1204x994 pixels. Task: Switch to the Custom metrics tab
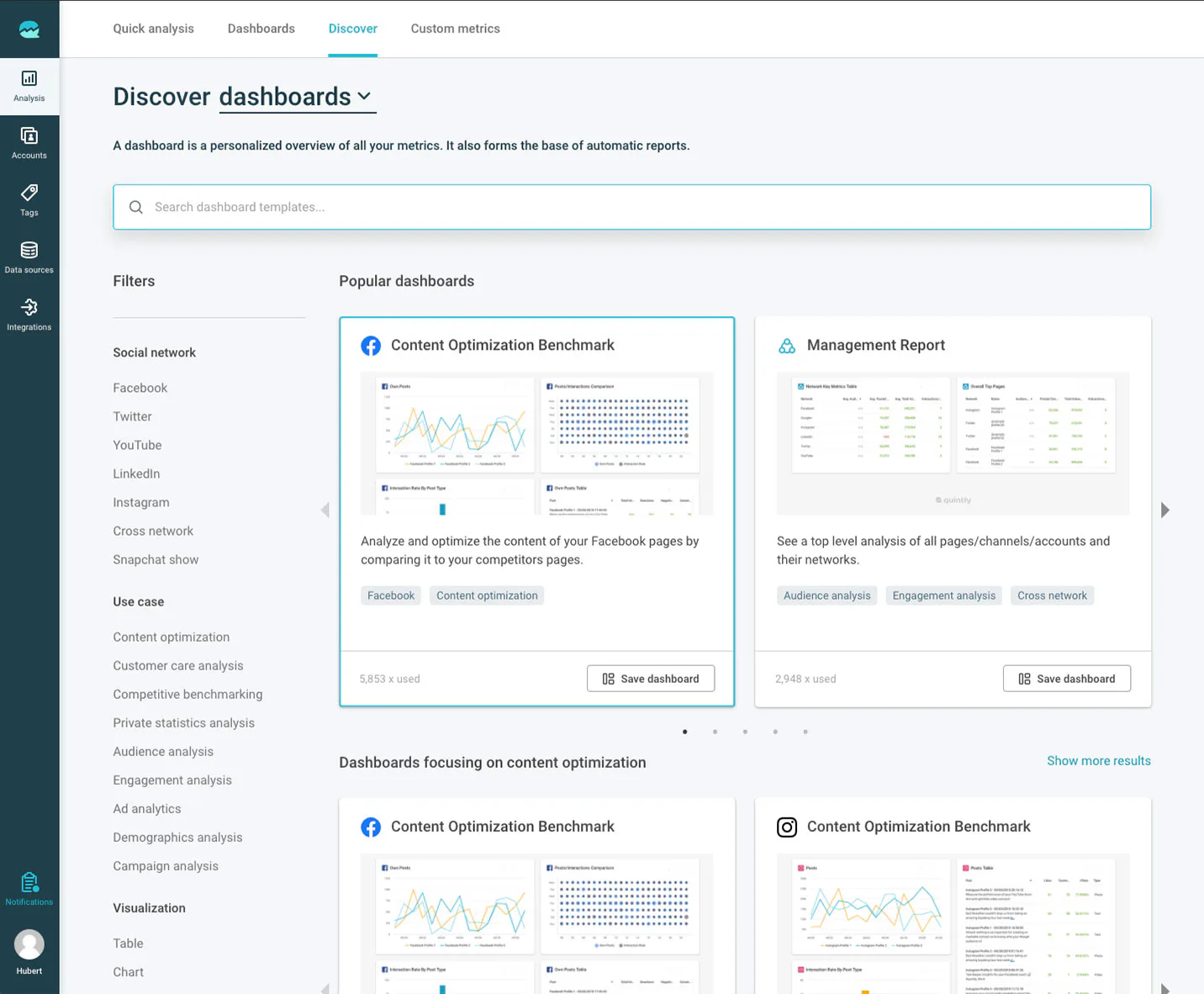coord(455,29)
